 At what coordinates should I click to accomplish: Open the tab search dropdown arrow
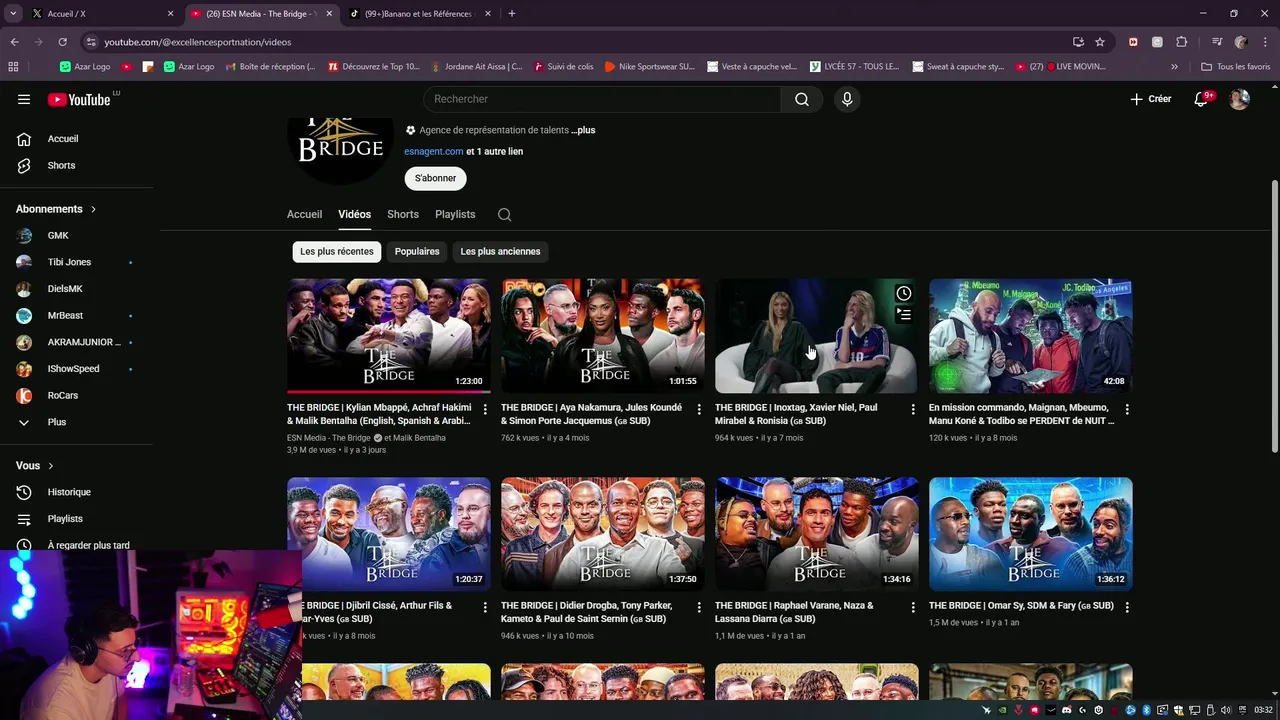point(13,14)
